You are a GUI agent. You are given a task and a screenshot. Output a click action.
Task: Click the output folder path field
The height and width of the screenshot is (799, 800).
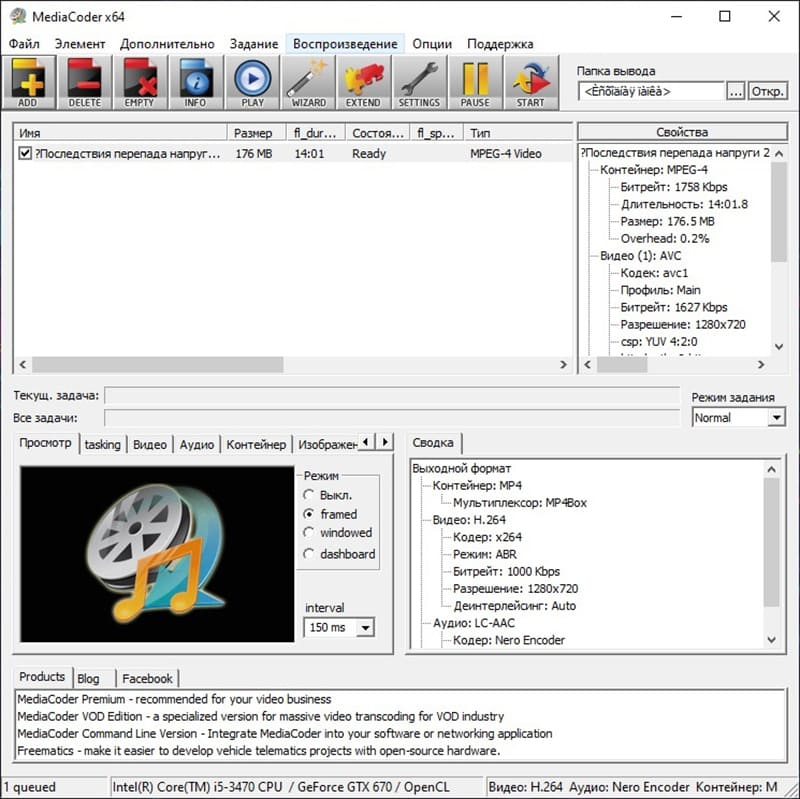coord(650,91)
